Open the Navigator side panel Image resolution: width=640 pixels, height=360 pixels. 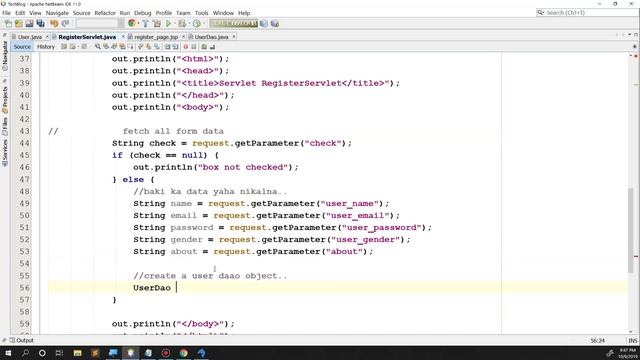pyautogui.click(x=5, y=56)
